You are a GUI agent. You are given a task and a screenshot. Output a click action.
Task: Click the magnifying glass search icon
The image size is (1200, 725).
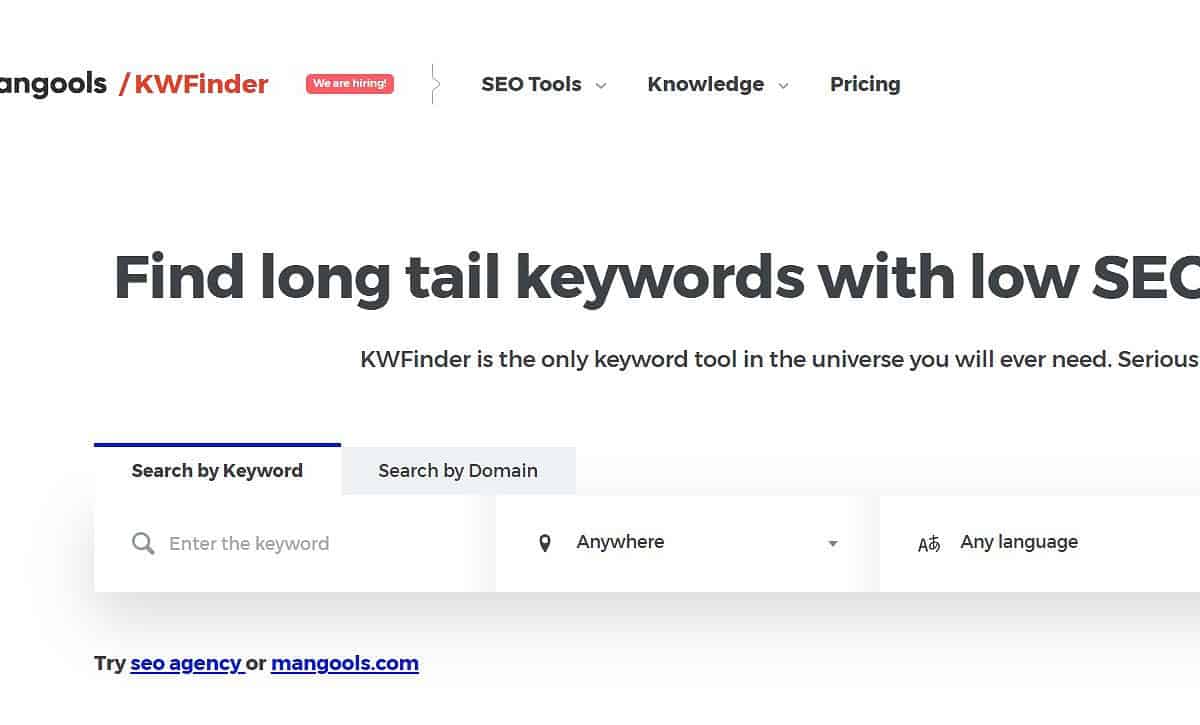(x=143, y=544)
